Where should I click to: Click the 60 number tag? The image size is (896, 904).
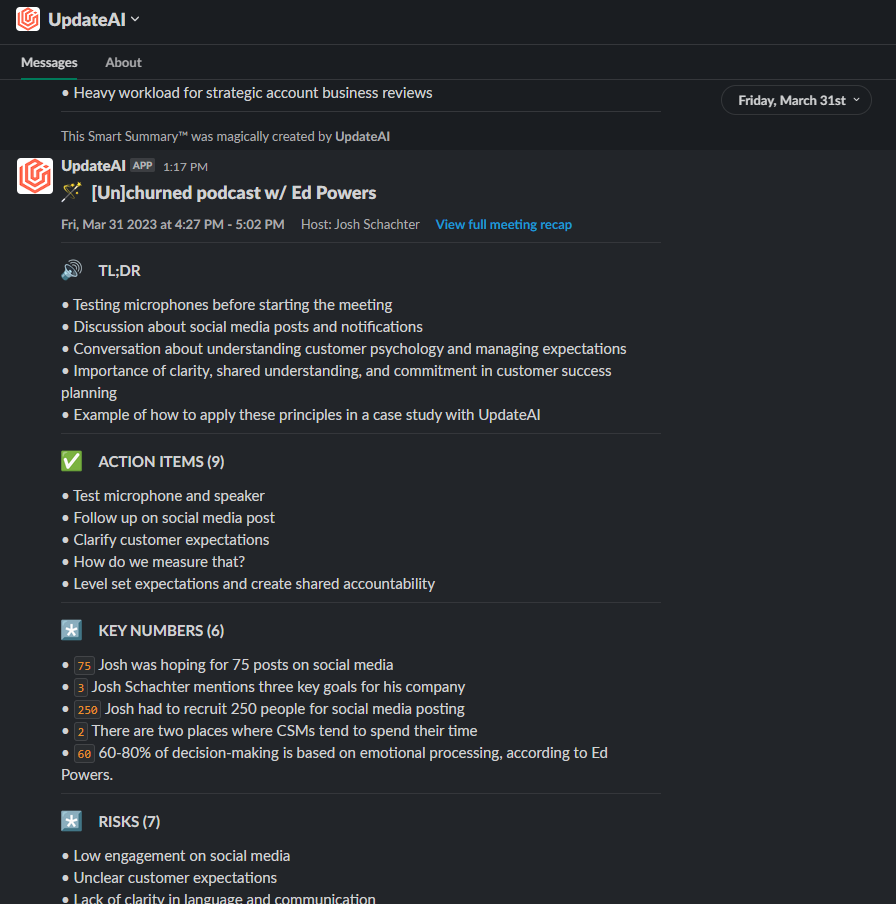(84, 754)
